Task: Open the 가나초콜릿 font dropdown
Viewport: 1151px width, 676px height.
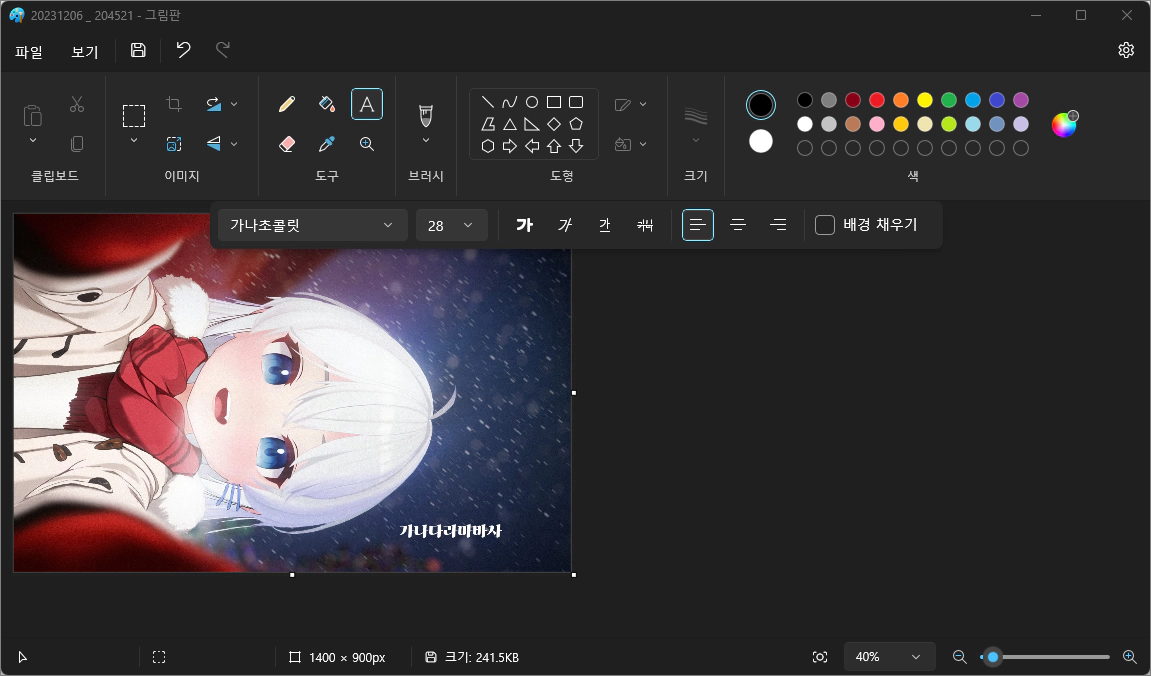Action: click(313, 225)
